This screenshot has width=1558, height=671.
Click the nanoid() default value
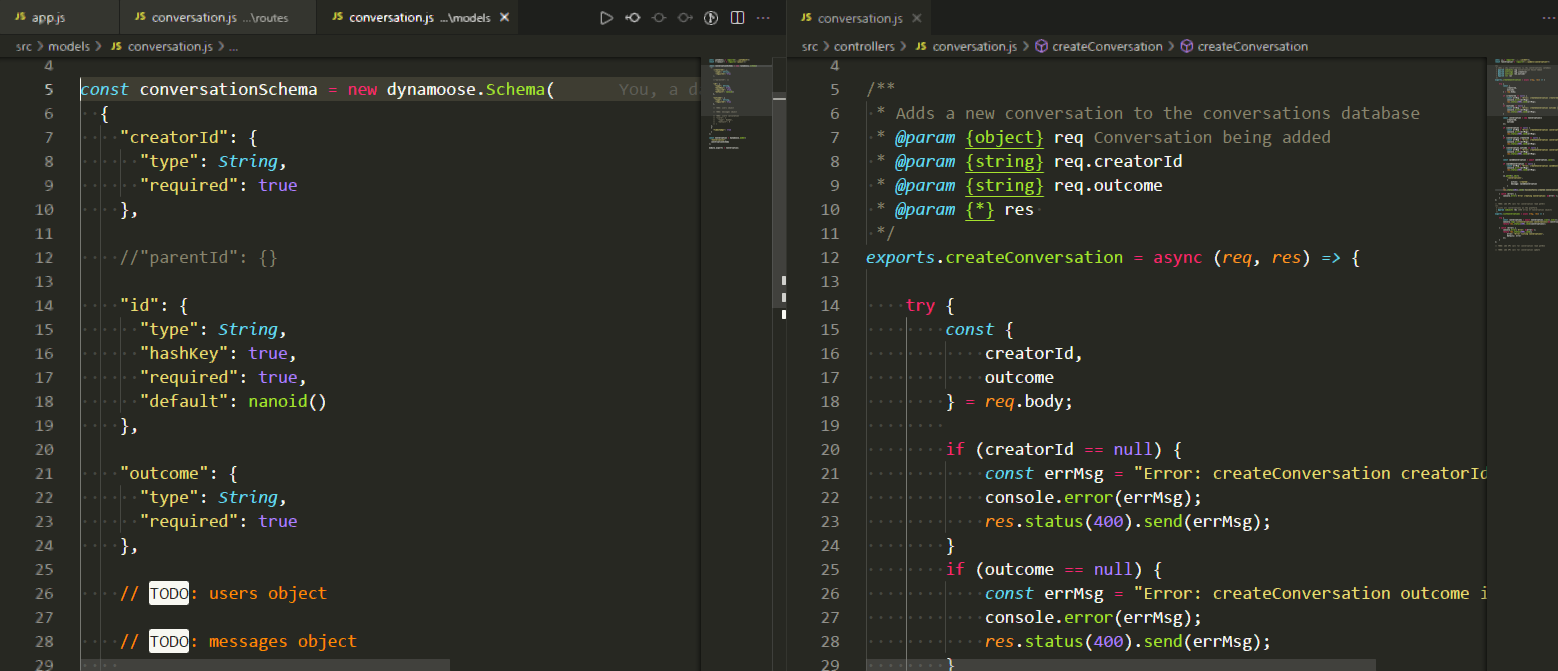287,401
